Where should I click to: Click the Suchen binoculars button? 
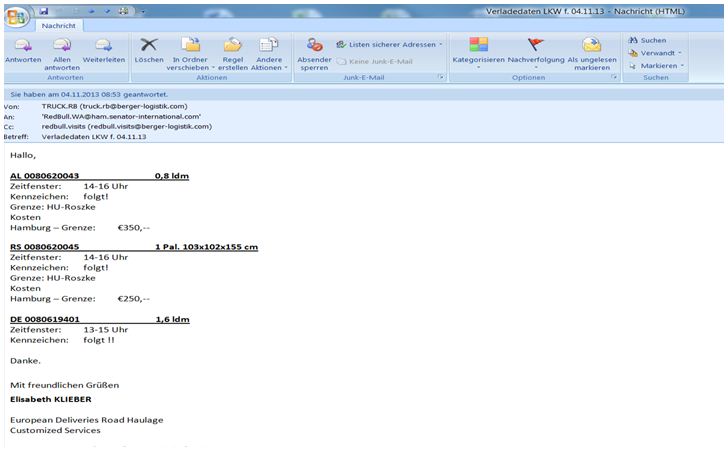[647, 40]
